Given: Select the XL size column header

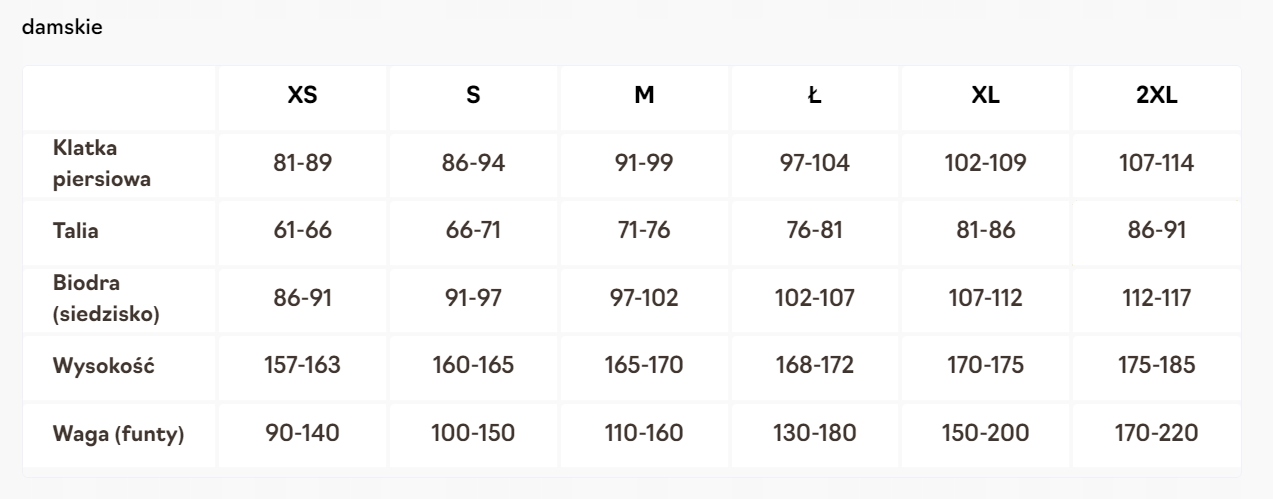Looking at the screenshot, I should (x=985, y=97).
